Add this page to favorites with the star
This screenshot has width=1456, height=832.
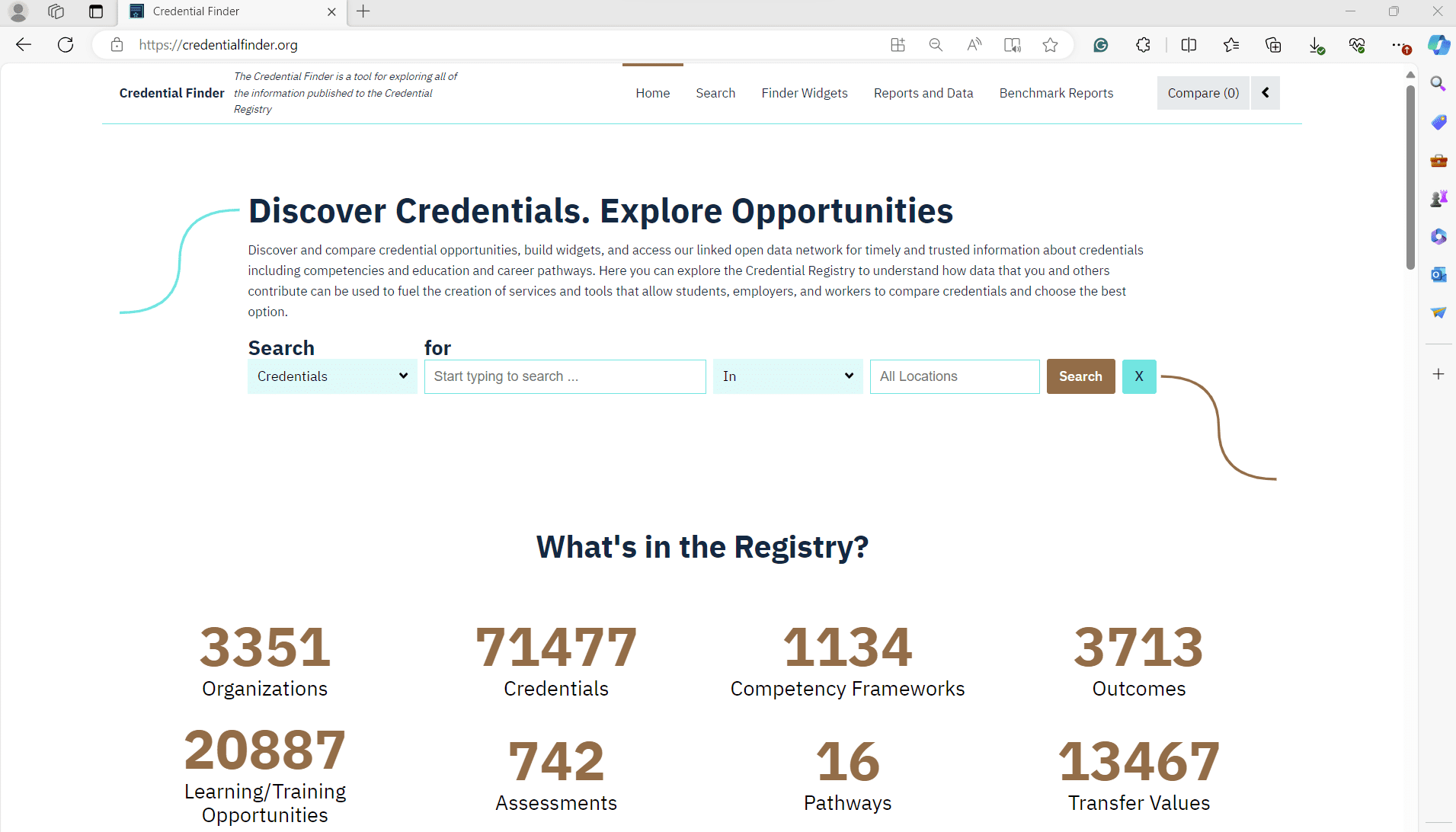(x=1051, y=45)
